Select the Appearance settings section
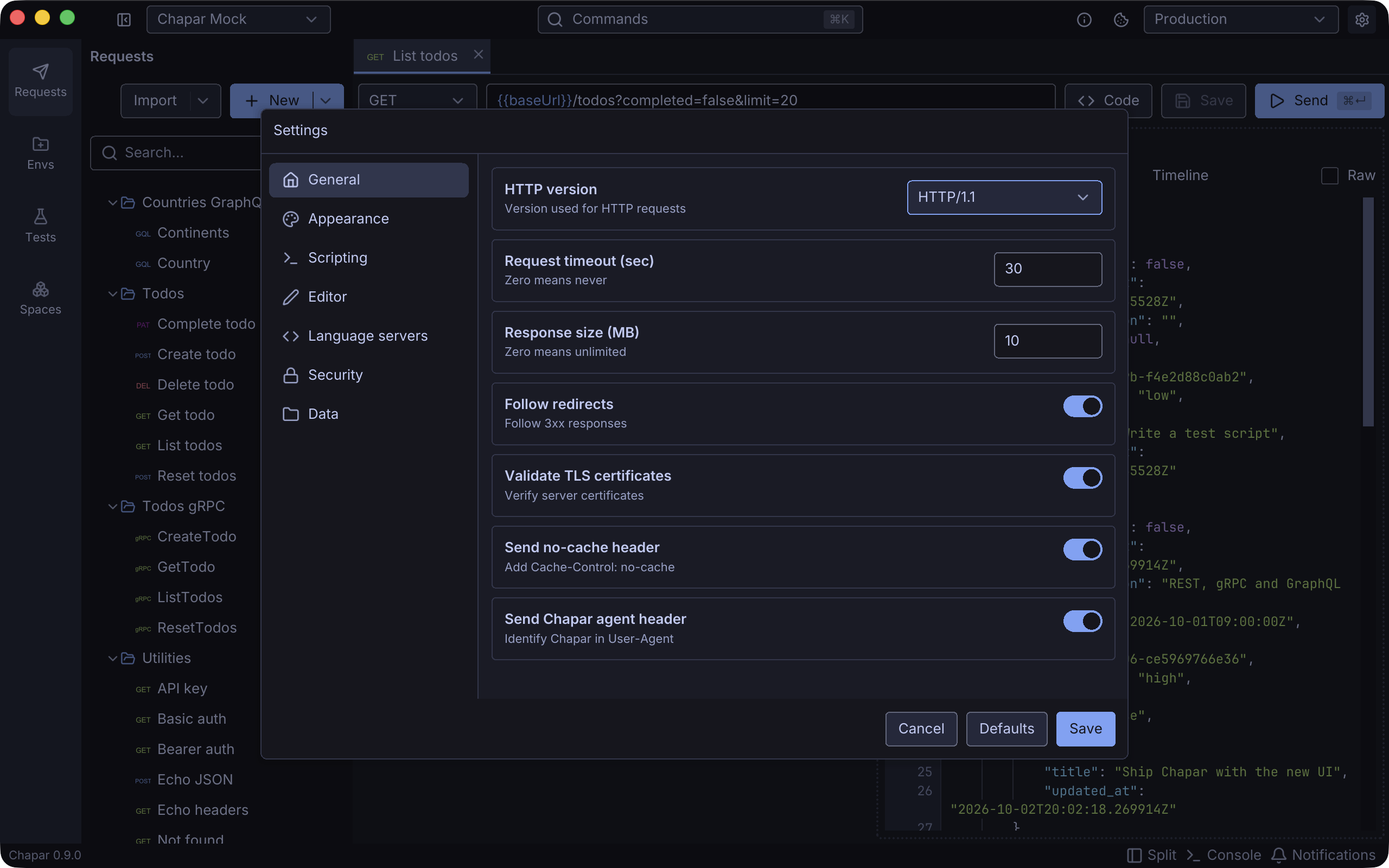The width and height of the screenshot is (1389, 868). tap(368, 219)
